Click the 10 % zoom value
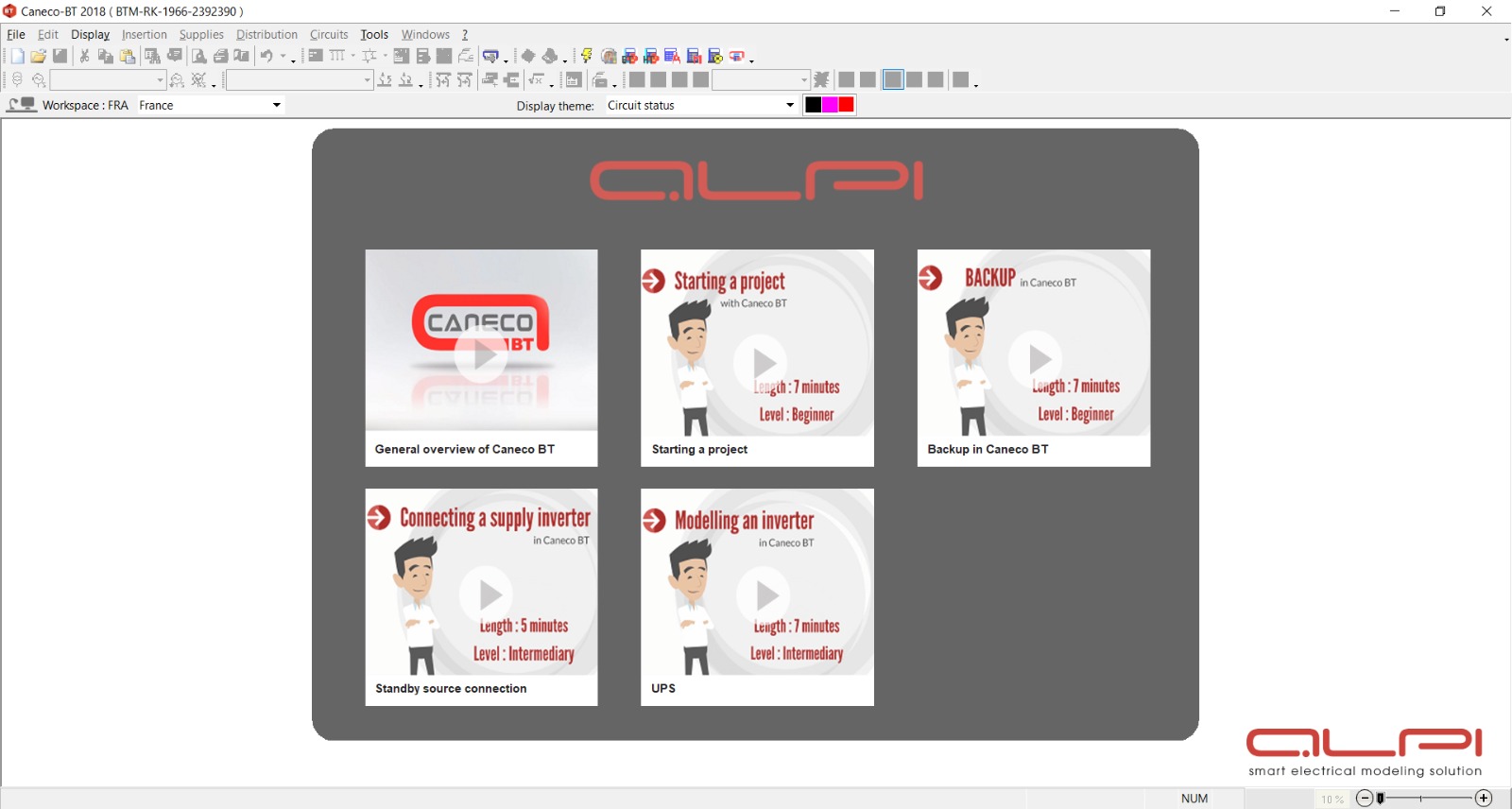Image resolution: width=1512 pixels, height=809 pixels. [x=1332, y=800]
